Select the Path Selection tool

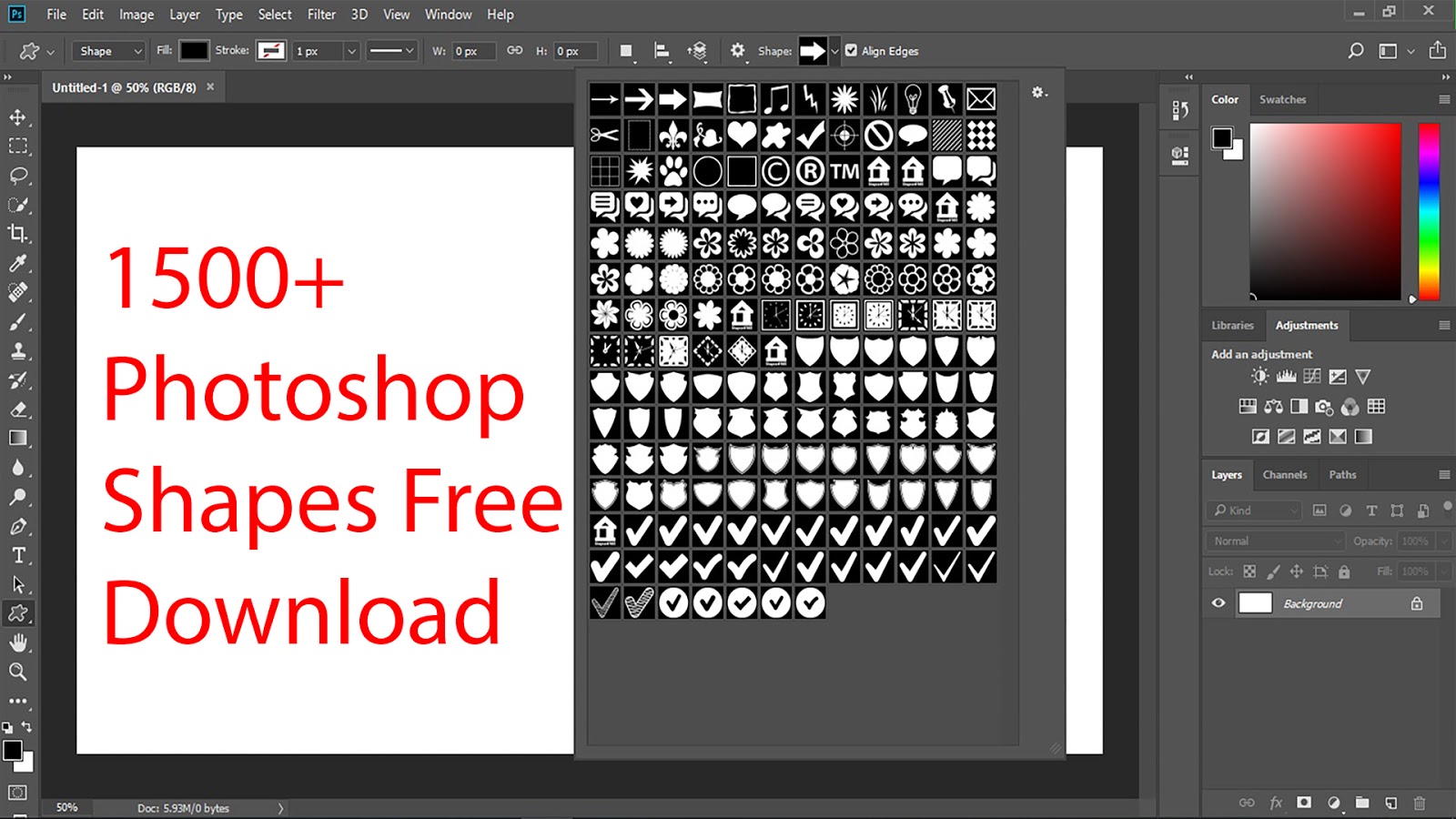click(17, 584)
